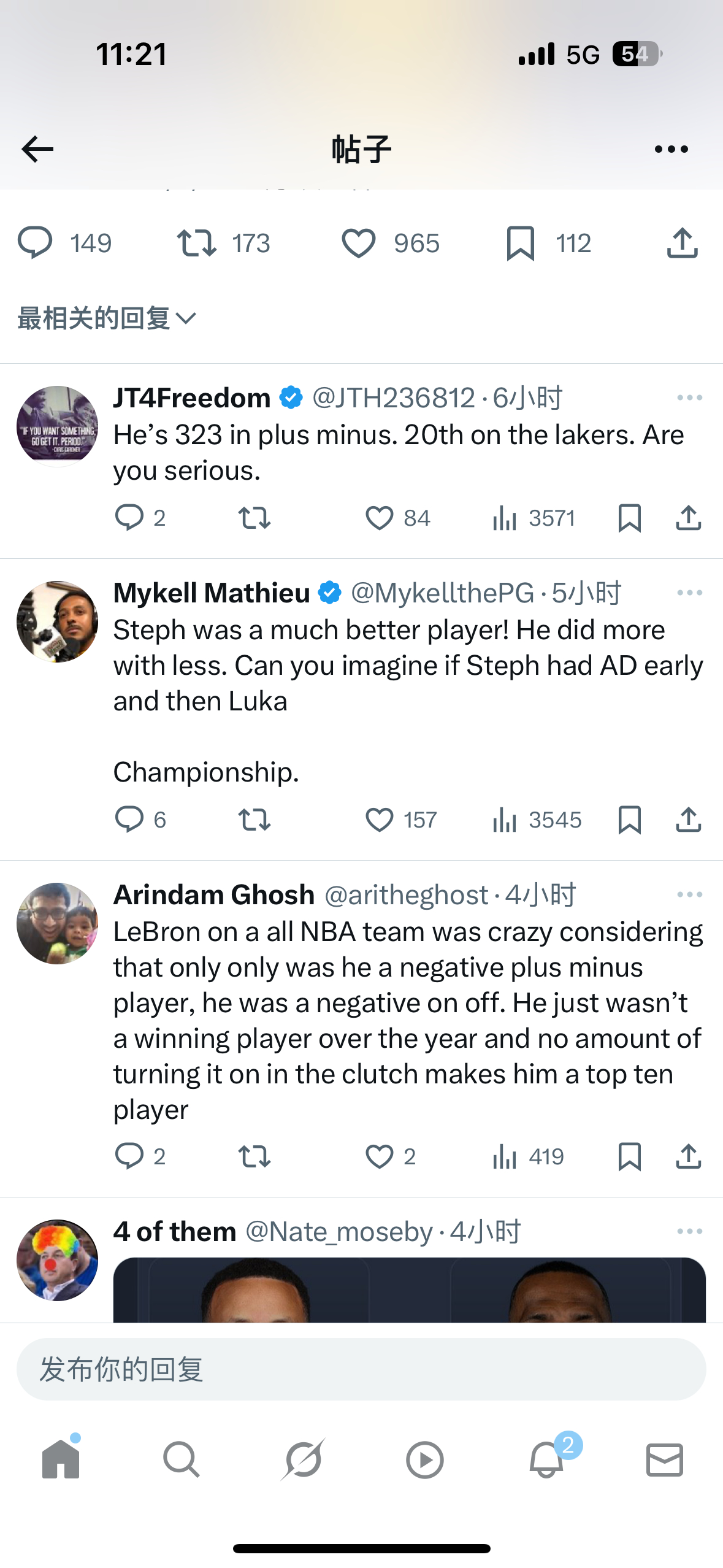Open the three-dot menu in header
The image size is (723, 1568).
pyautogui.click(x=671, y=149)
